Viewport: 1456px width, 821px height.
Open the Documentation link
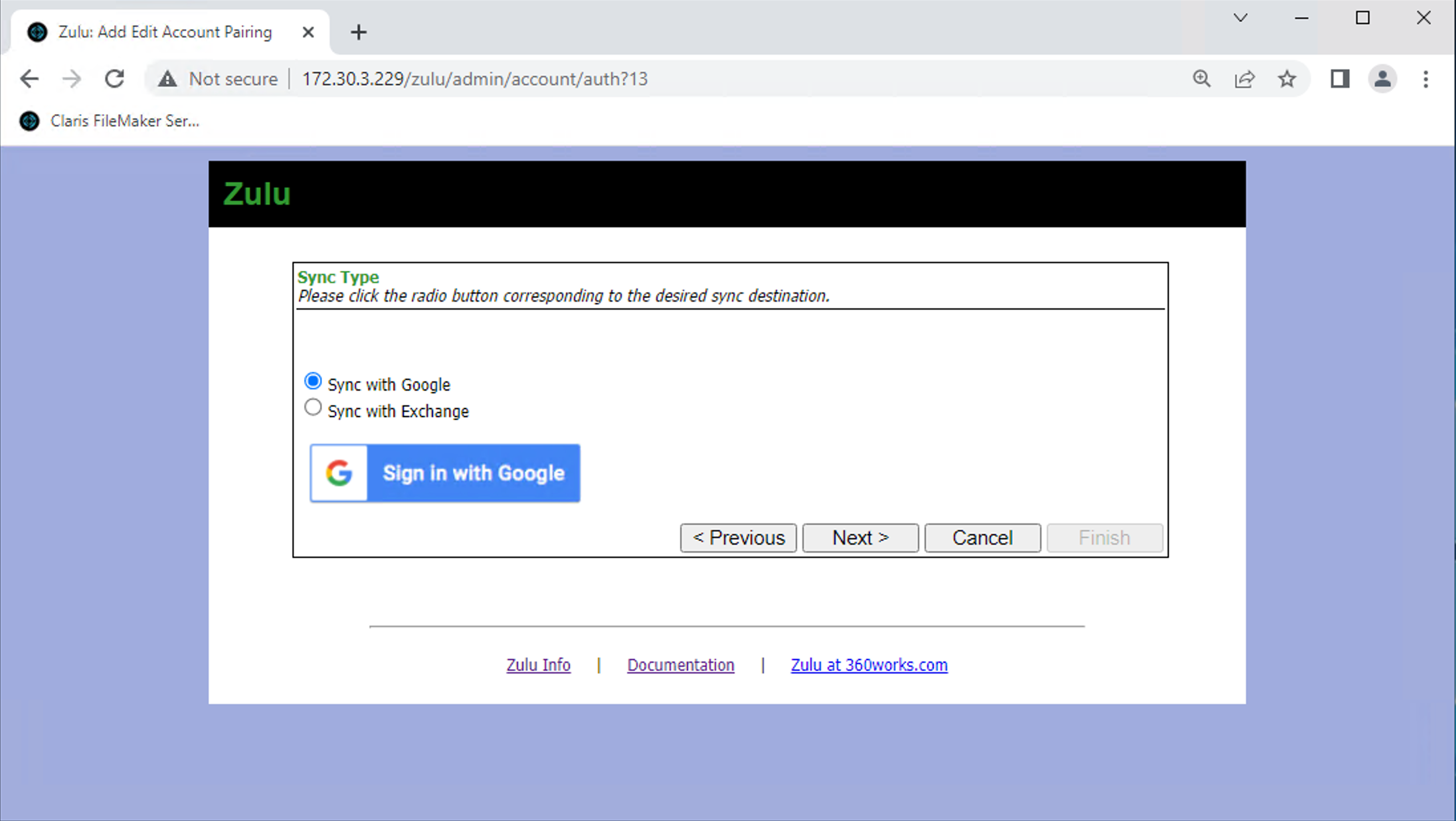tap(681, 665)
